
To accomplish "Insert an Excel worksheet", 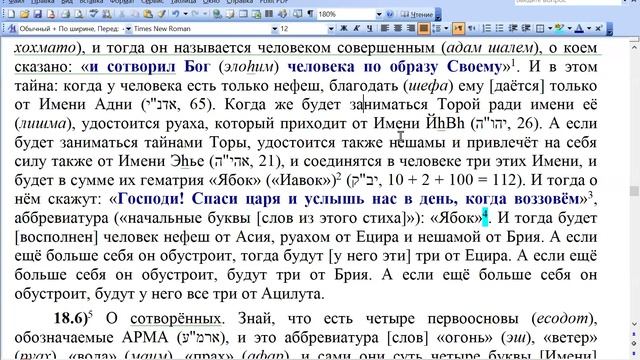I will pos(256,14).
